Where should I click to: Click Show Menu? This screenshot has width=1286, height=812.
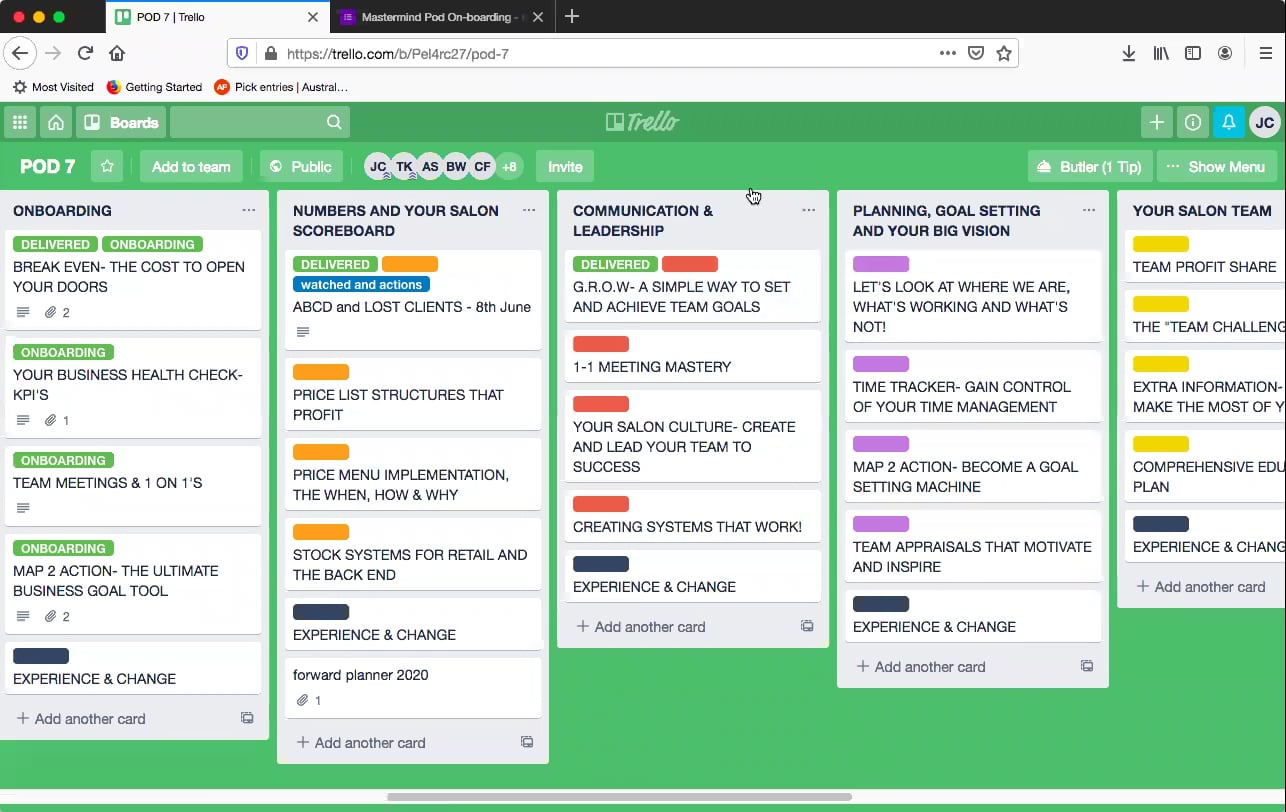(1216, 167)
